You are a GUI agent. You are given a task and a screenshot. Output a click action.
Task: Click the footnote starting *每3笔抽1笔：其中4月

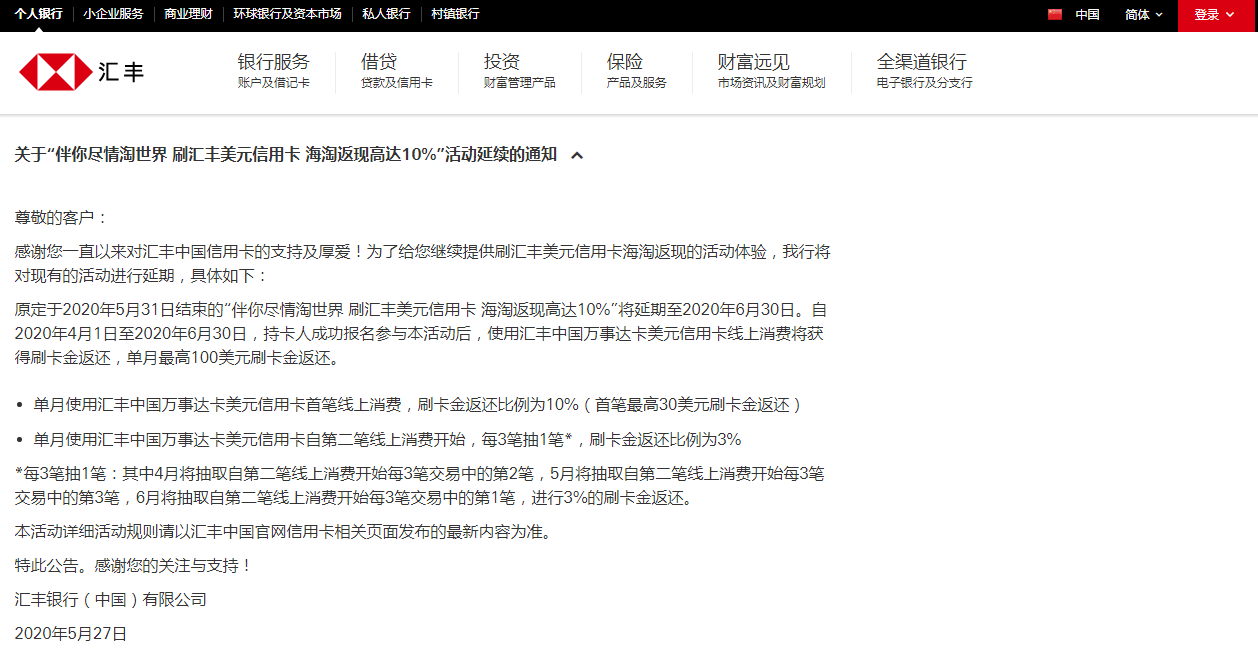pyautogui.click(x=420, y=485)
